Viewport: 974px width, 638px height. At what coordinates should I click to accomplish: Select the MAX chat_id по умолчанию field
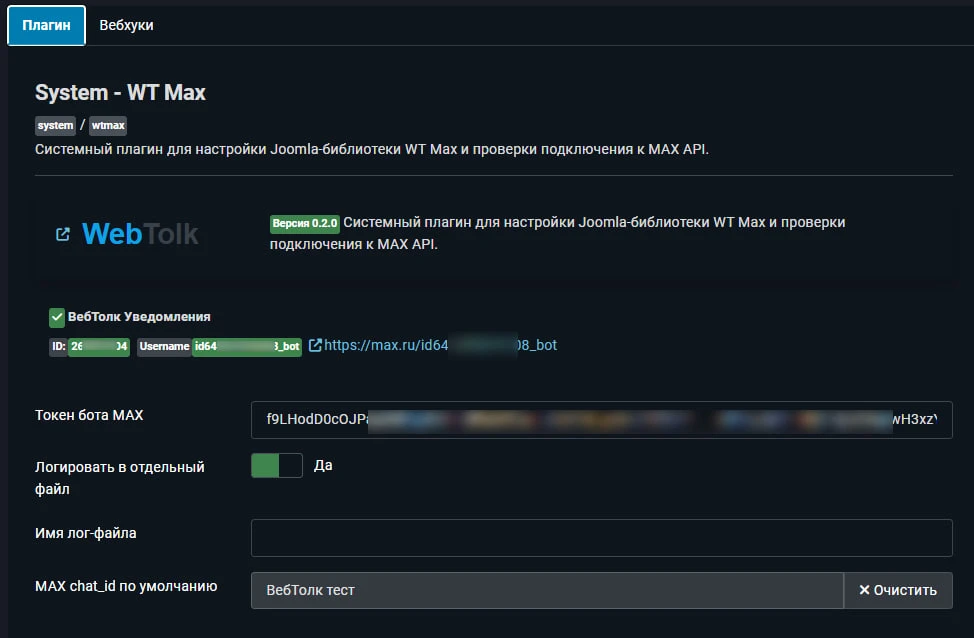(x=547, y=590)
